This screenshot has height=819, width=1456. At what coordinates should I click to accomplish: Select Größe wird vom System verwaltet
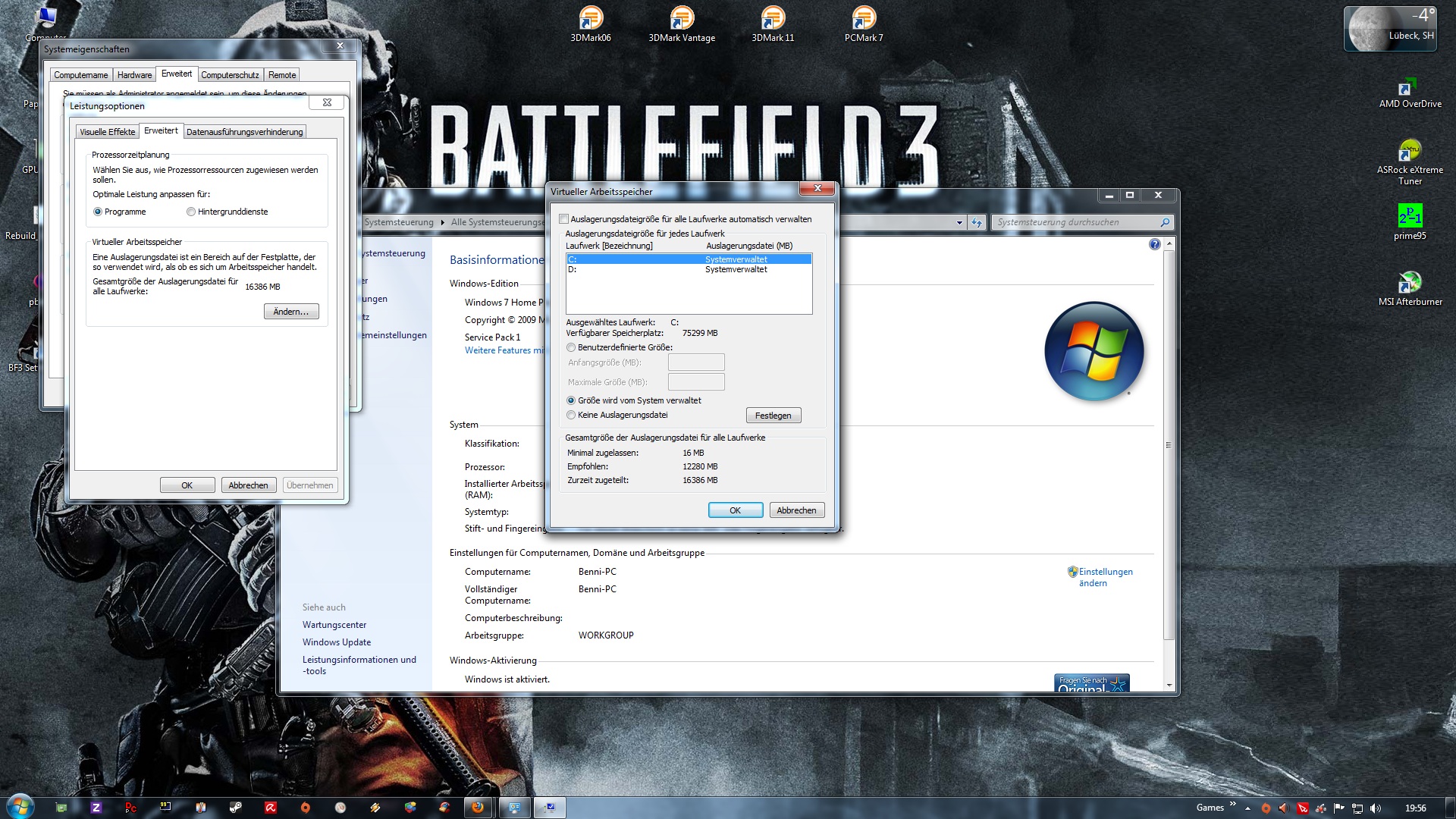tap(571, 400)
